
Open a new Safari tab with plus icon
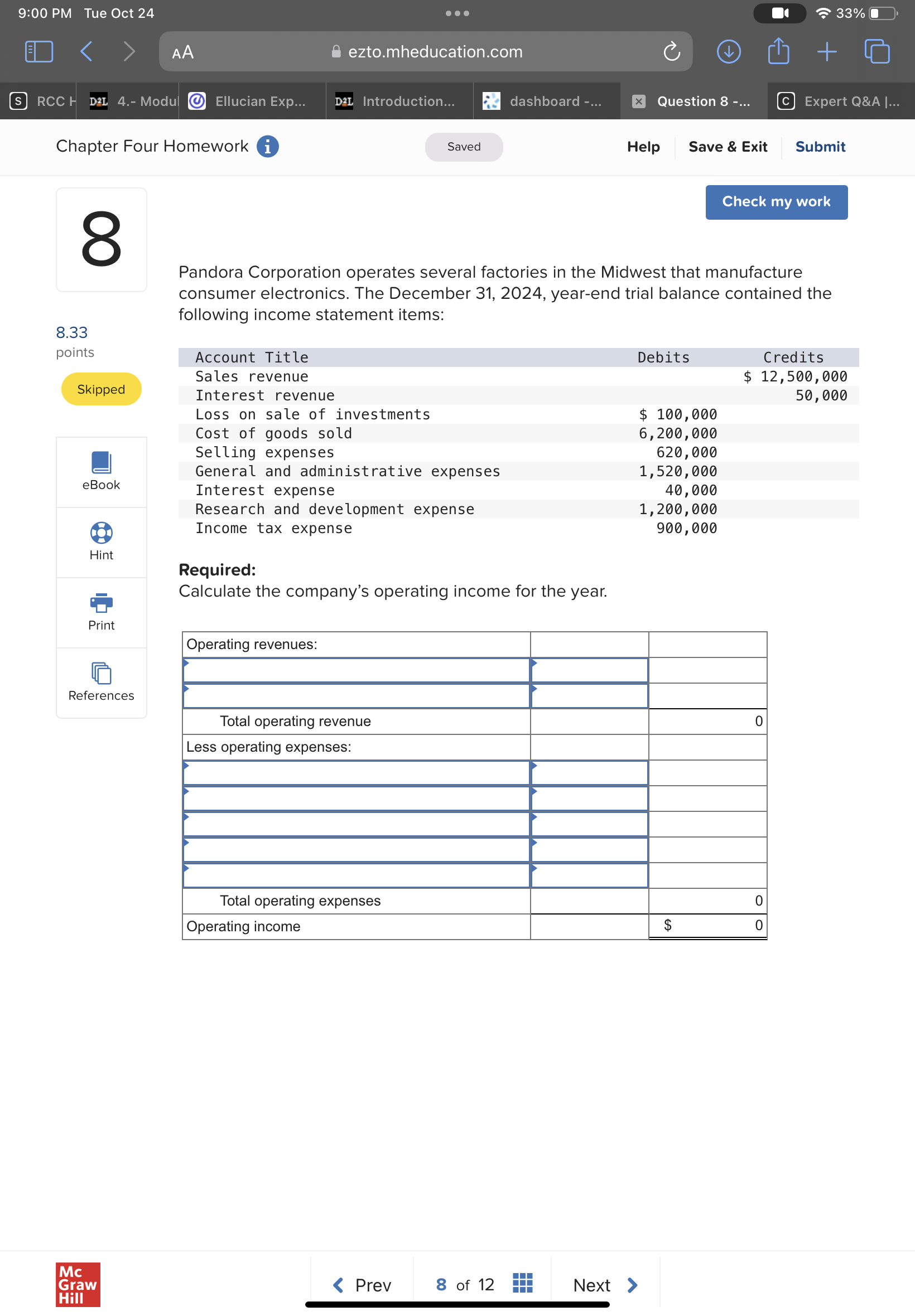[x=827, y=51]
